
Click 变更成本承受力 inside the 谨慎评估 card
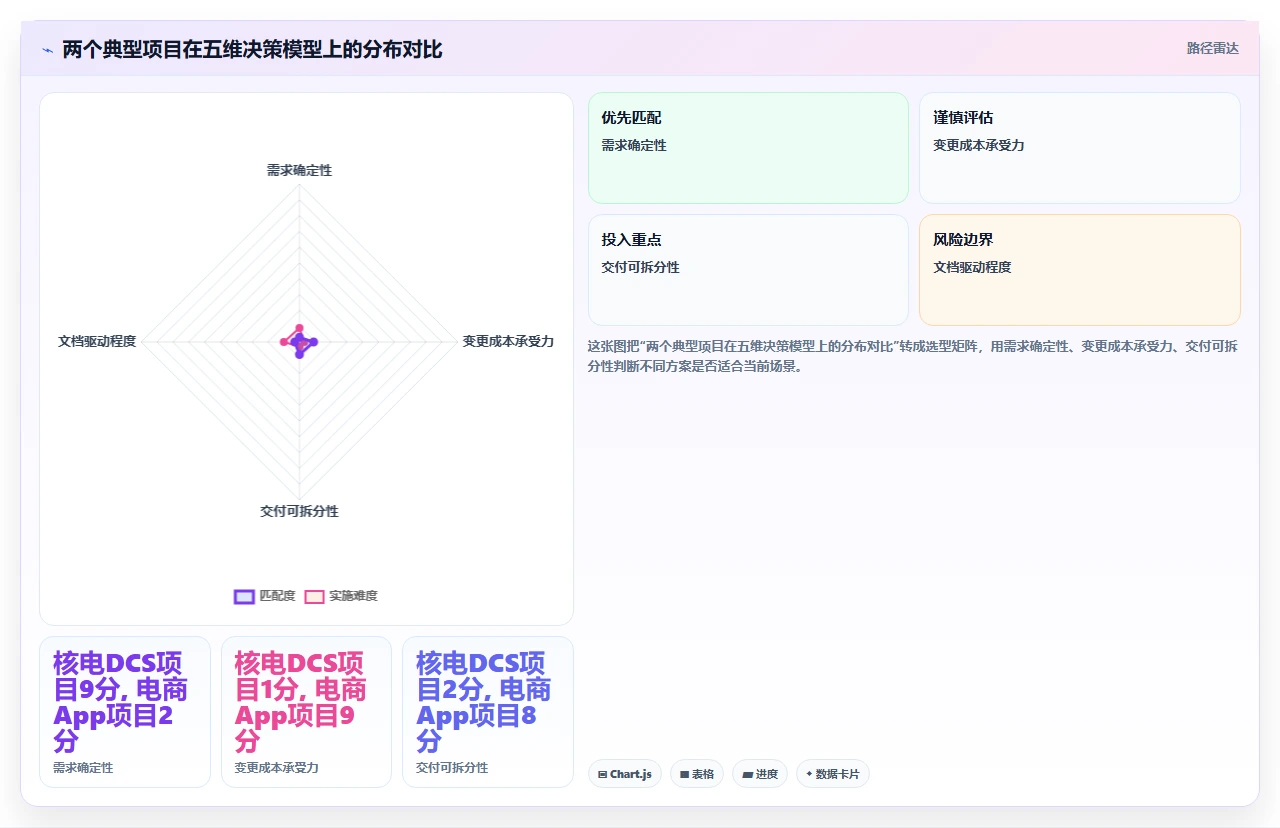(979, 145)
